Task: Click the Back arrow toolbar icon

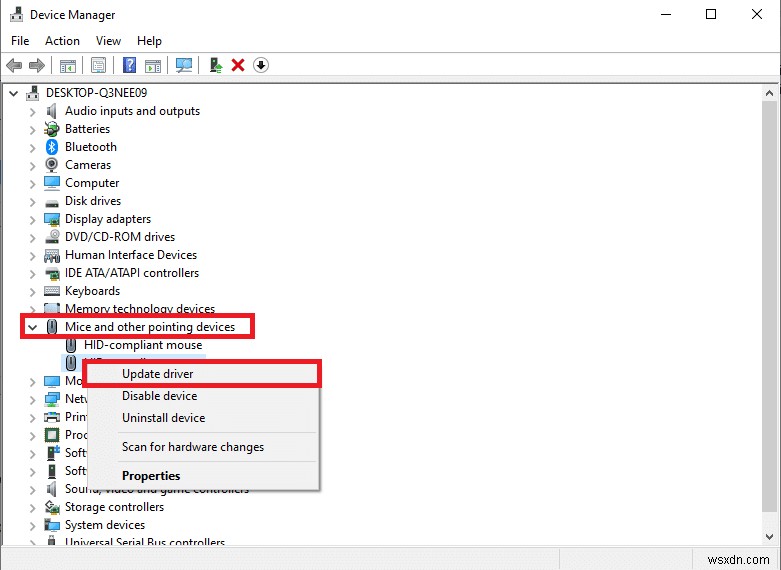Action: [x=14, y=65]
